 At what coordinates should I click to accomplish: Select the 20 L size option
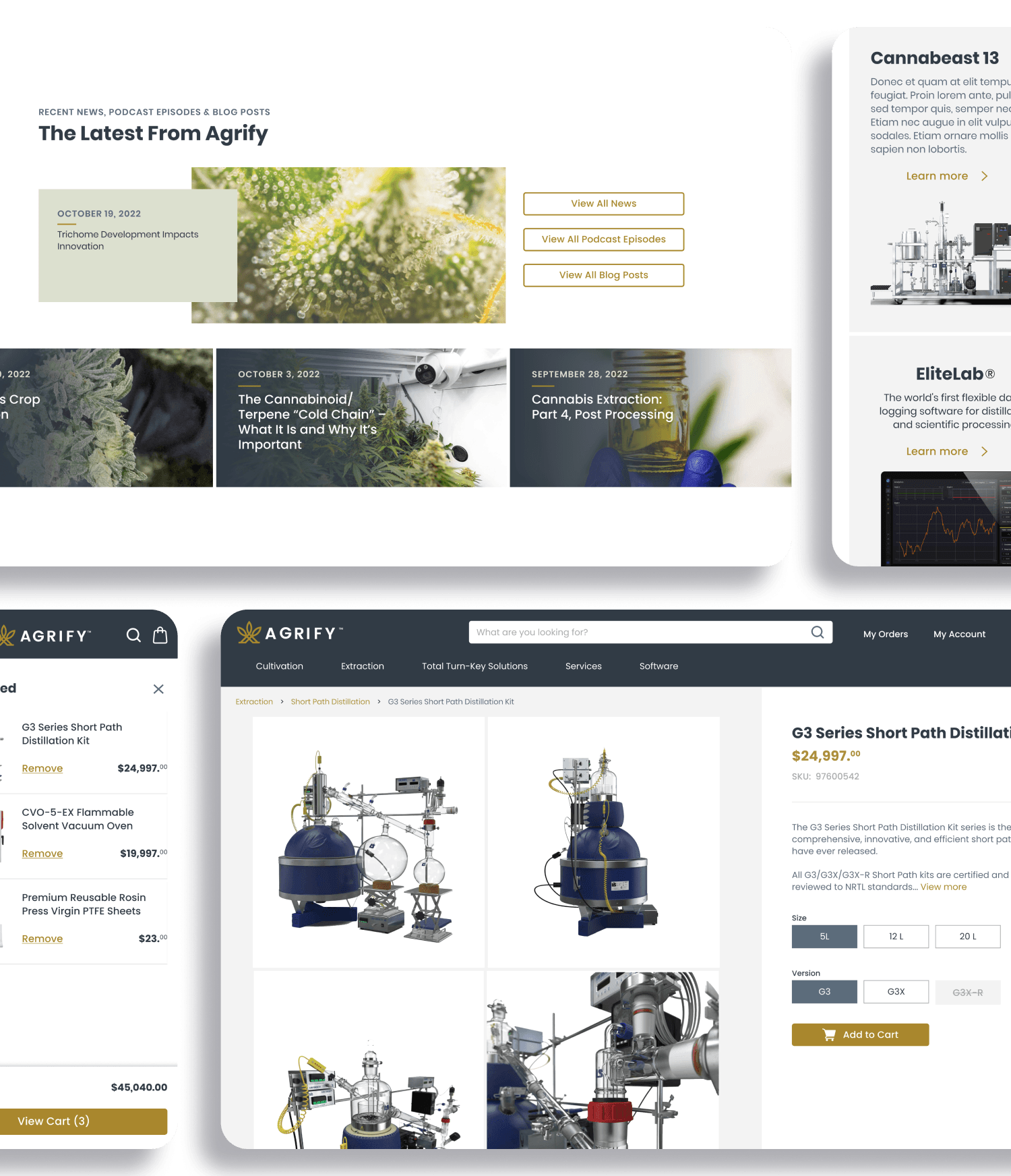pos(968,937)
